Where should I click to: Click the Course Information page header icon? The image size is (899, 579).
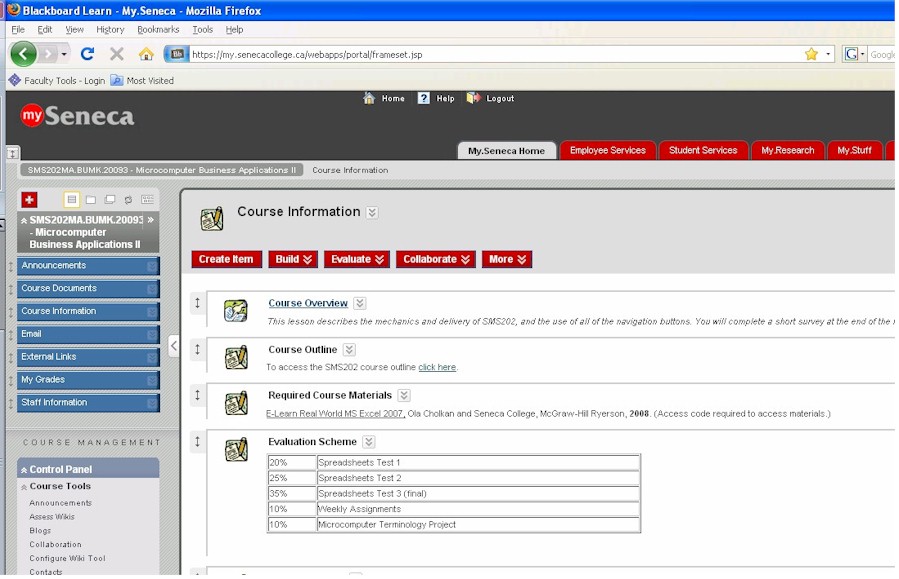coord(212,218)
